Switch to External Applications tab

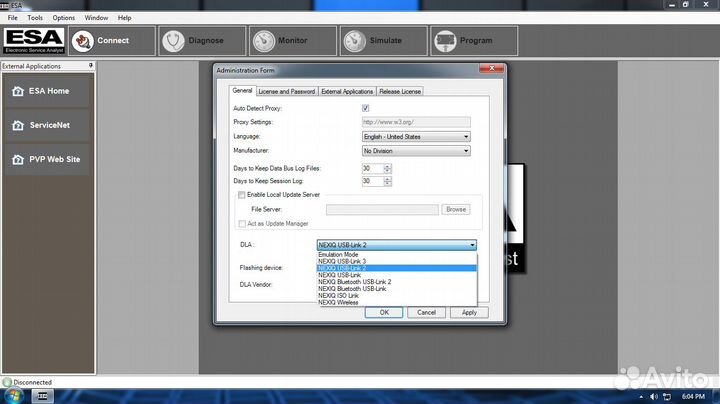point(347,91)
